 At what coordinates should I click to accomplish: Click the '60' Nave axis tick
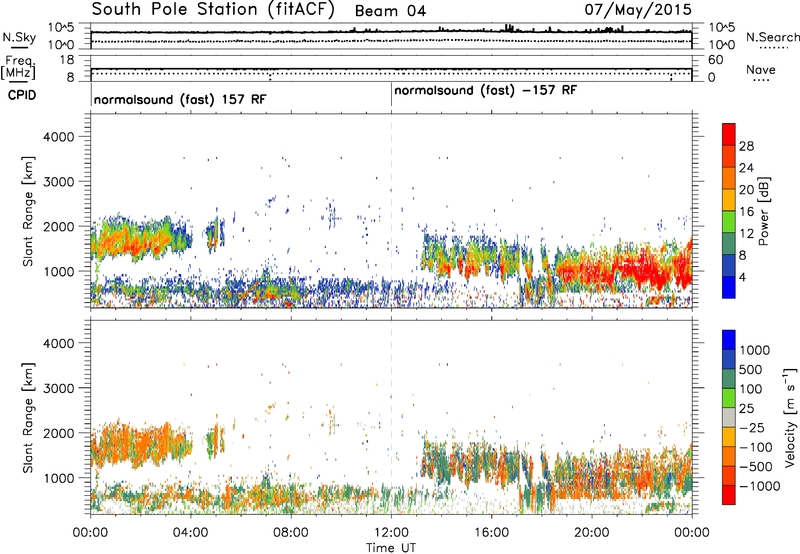715,60
